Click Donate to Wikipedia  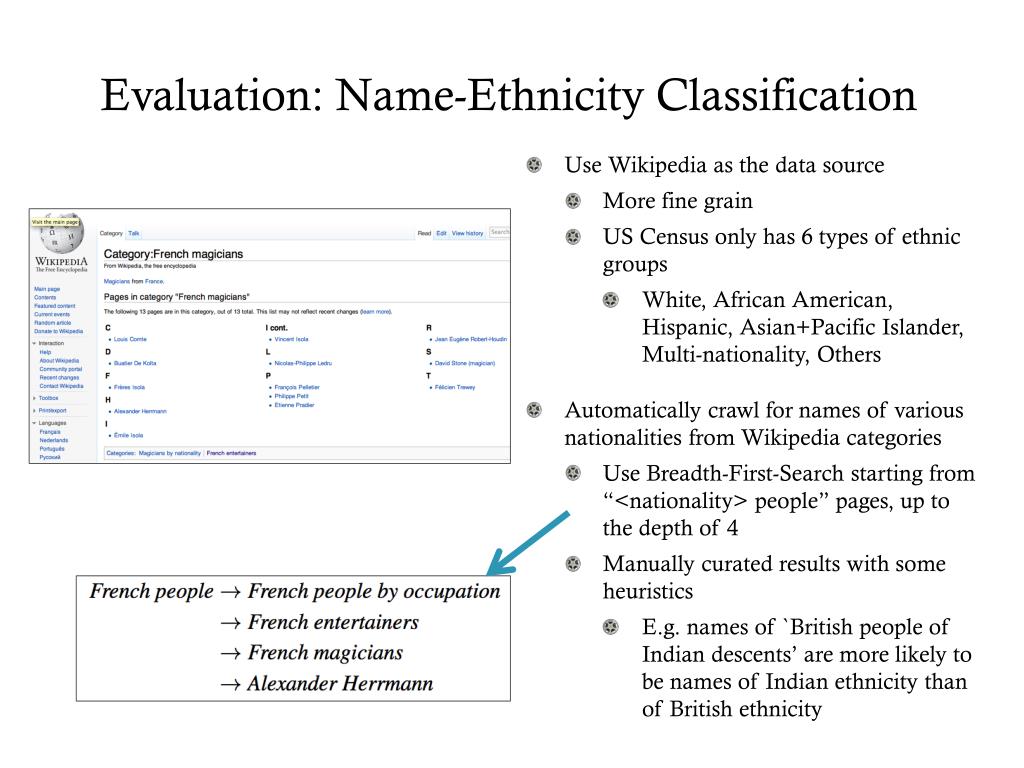(x=59, y=331)
